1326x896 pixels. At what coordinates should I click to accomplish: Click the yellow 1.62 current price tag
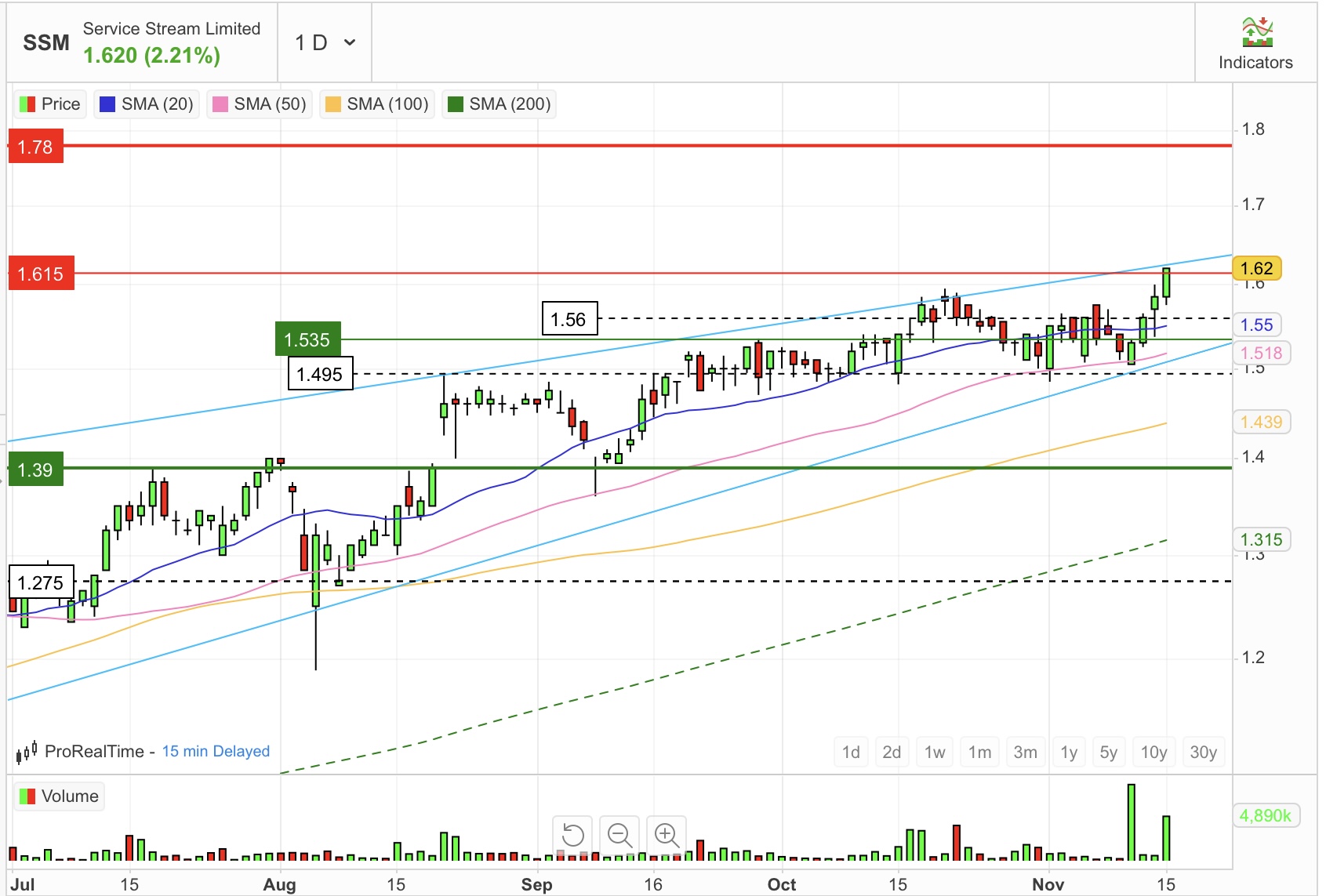[x=1257, y=269]
